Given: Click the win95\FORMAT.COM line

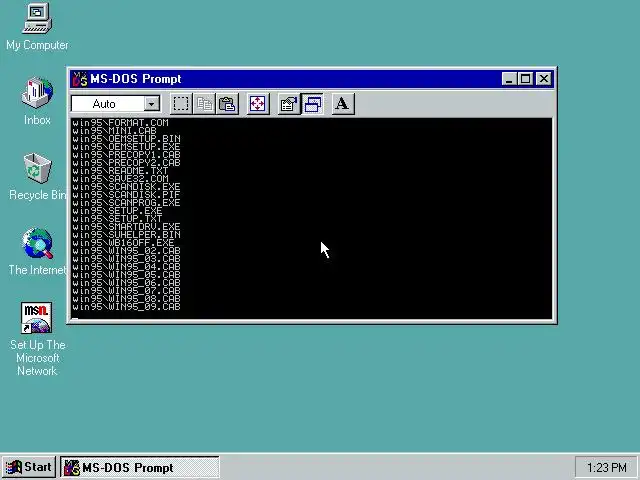Looking at the screenshot, I should tap(120, 123).
